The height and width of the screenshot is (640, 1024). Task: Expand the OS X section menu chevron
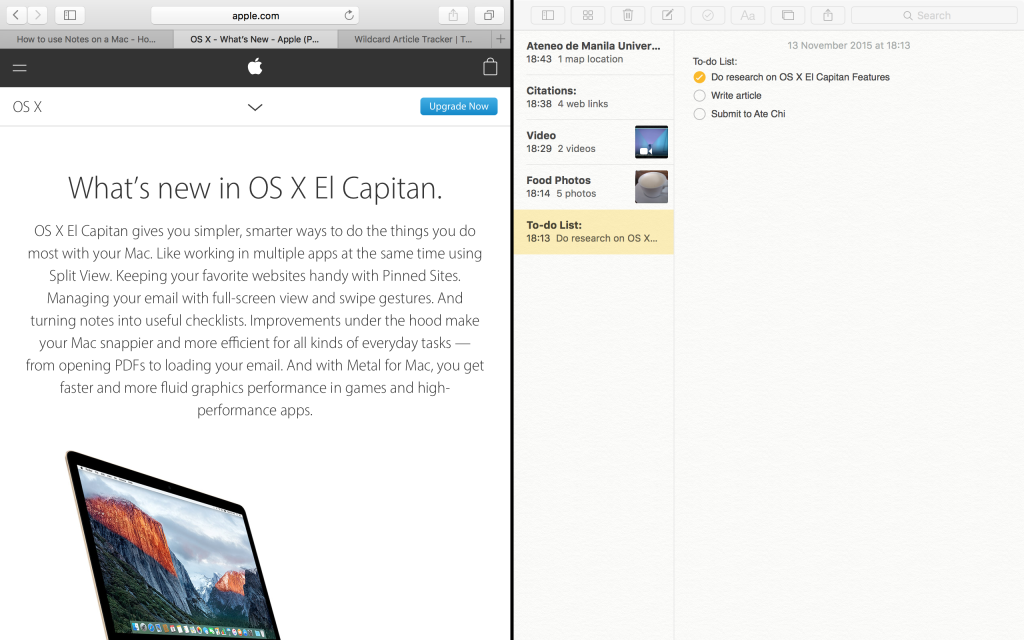(x=255, y=107)
